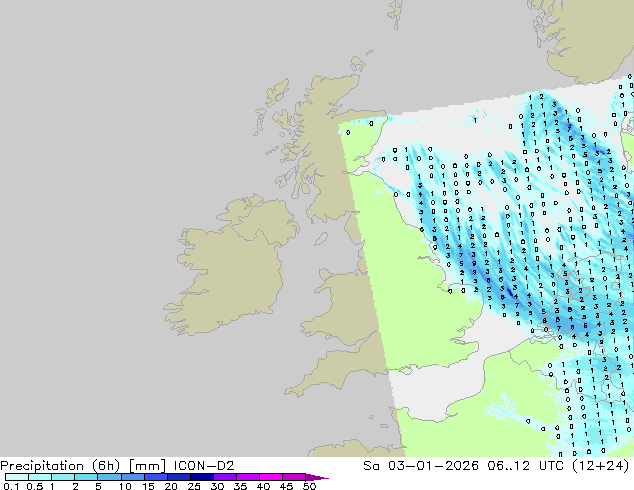Click the 2–5 mm legend color swatch
Screen dimensions: 634x490
coord(86,477)
